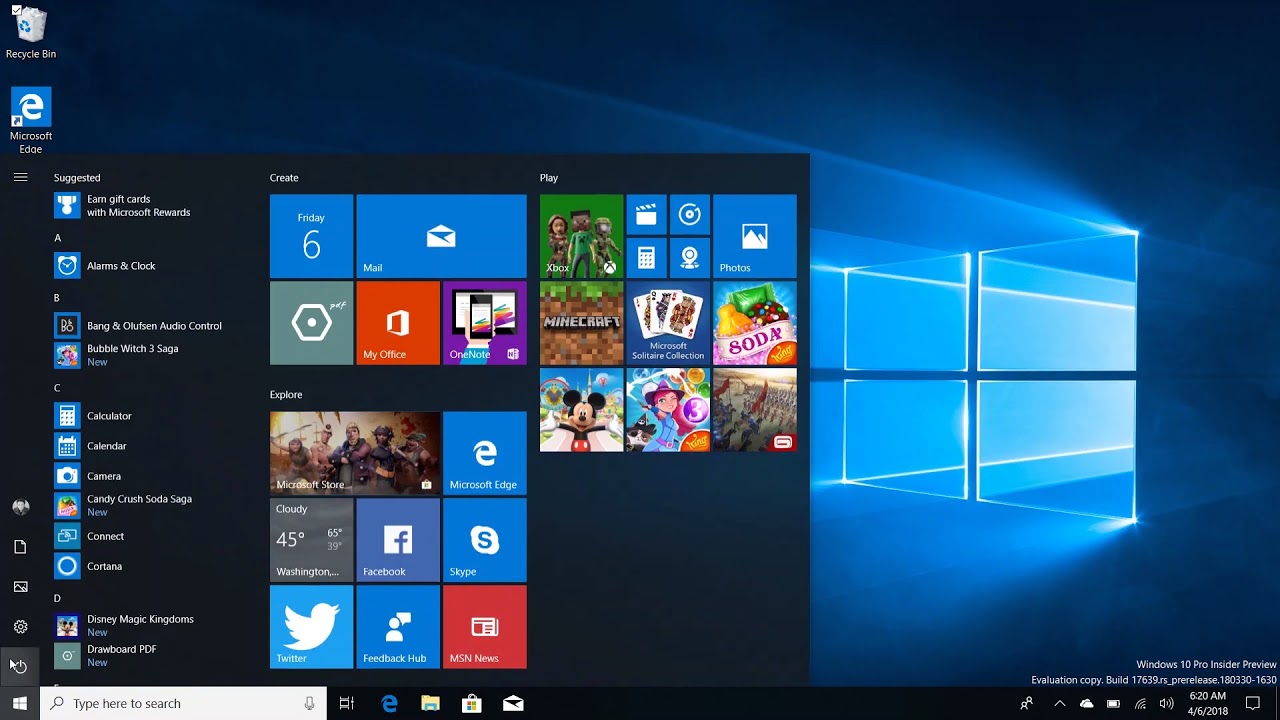Open Pictures from Start sidebar
This screenshot has height=720, width=1280.
(20, 587)
